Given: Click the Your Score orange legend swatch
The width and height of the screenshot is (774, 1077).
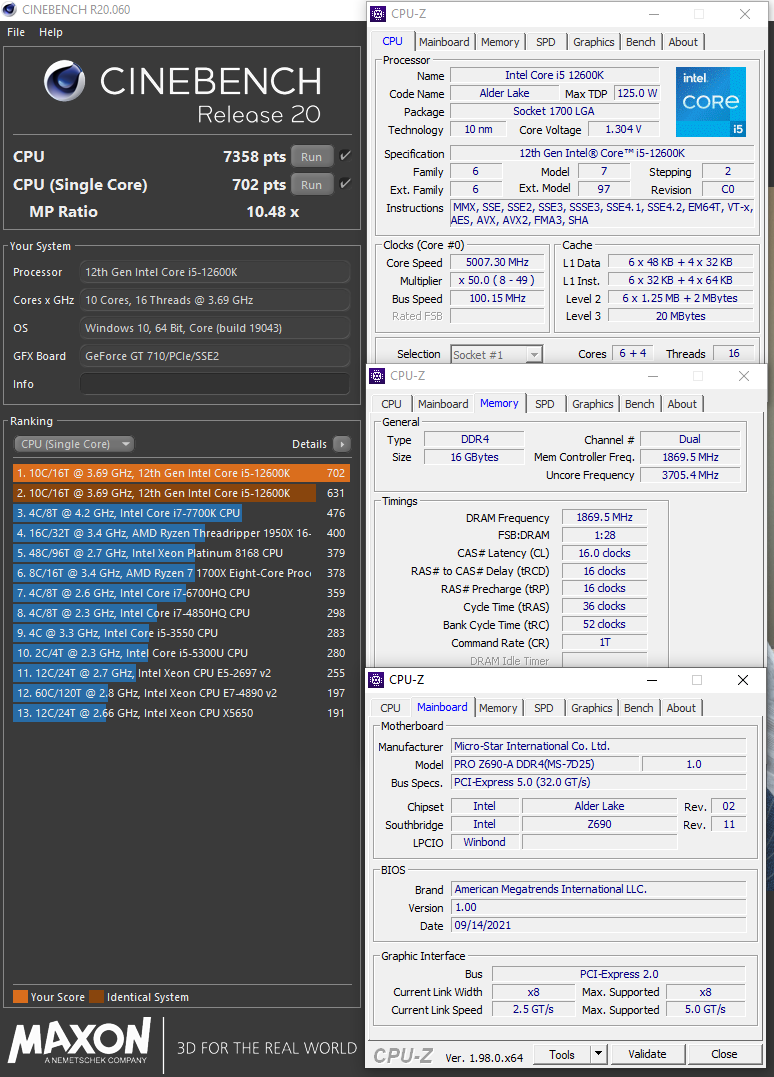Looking at the screenshot, I should pos(20,997).
